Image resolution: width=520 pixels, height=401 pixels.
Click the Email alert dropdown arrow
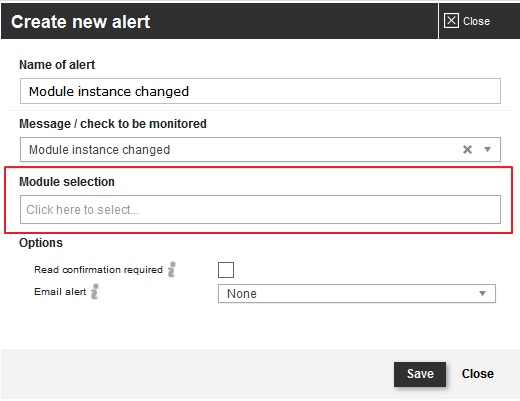[482, 294]
